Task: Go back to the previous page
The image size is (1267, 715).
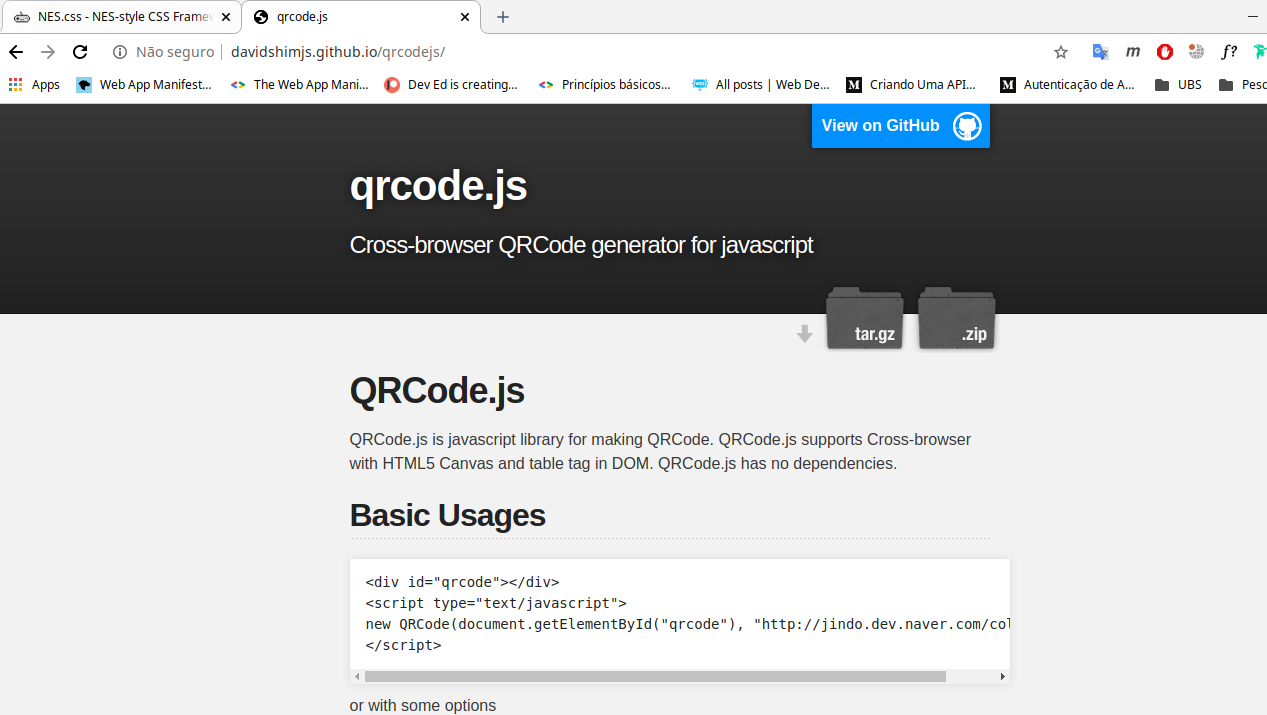Action: coord(16,52)
